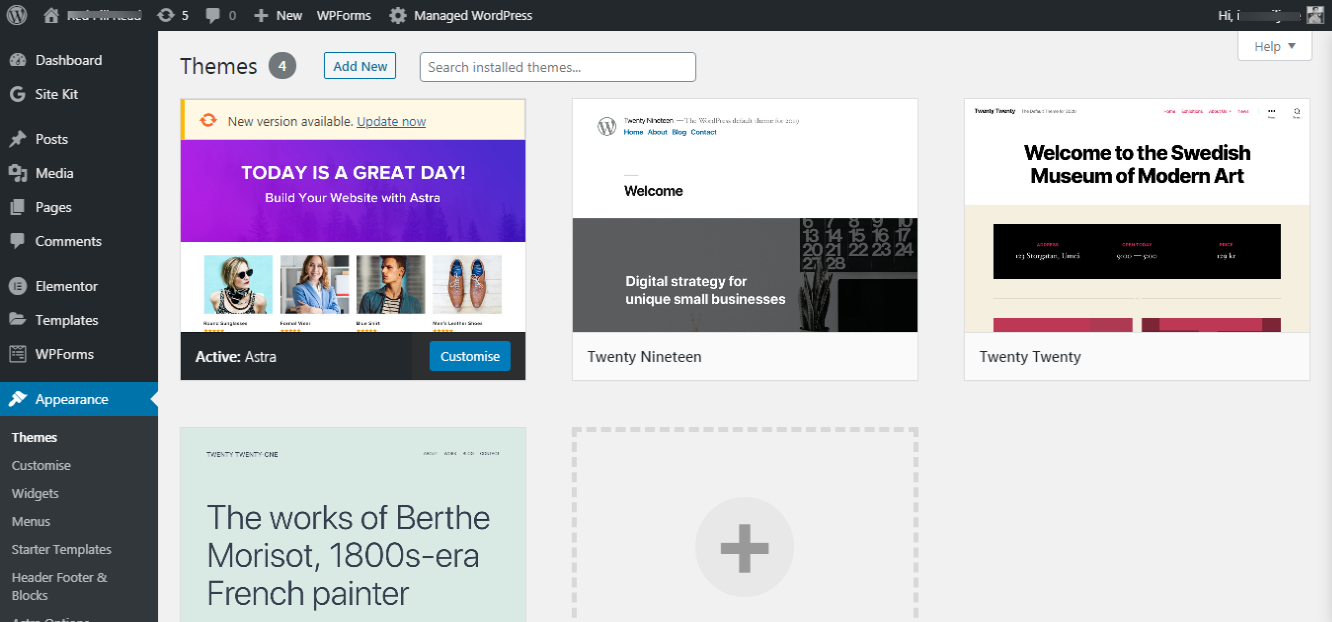Open the WordPress logo menu
This screenshot has width=1332, height=622.
[x=16, y=15]
